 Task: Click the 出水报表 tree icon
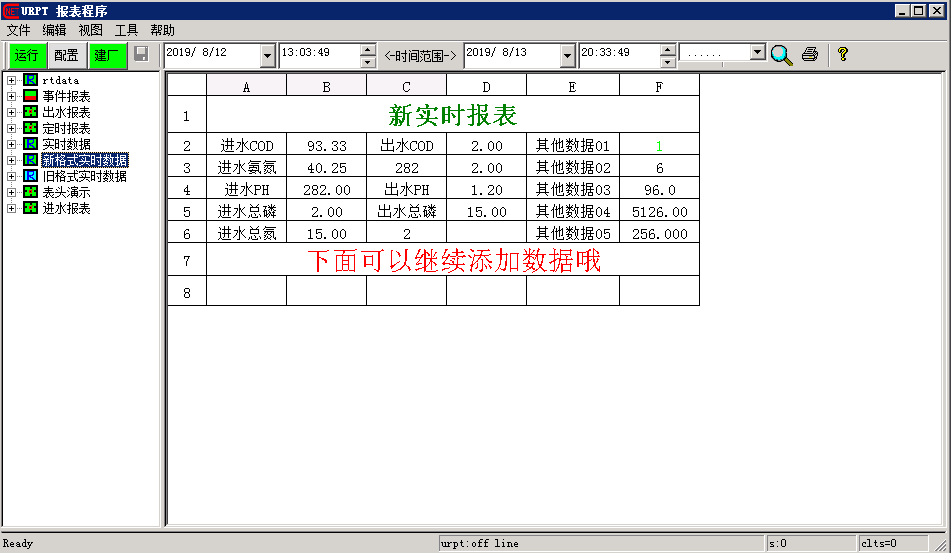pyautogui.click(x=31, y=112)
